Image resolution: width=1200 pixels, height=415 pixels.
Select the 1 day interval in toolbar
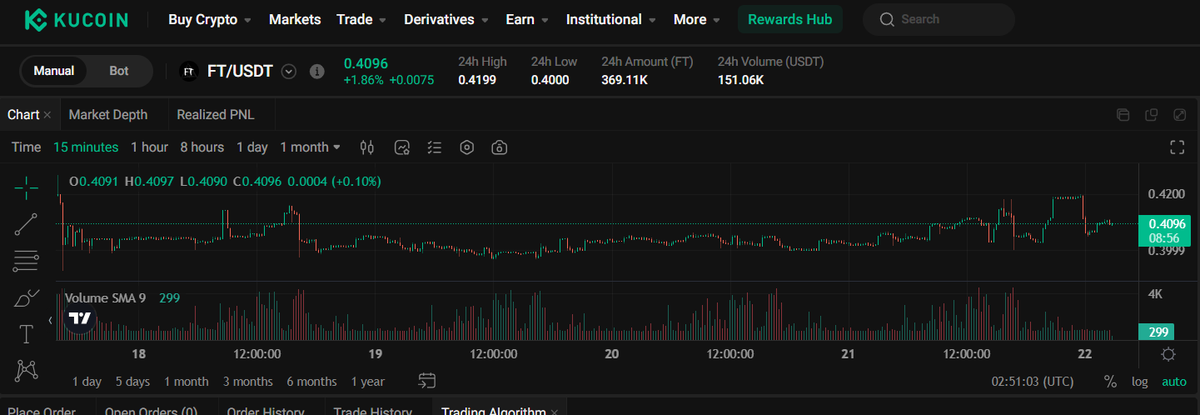pos(252,147)
